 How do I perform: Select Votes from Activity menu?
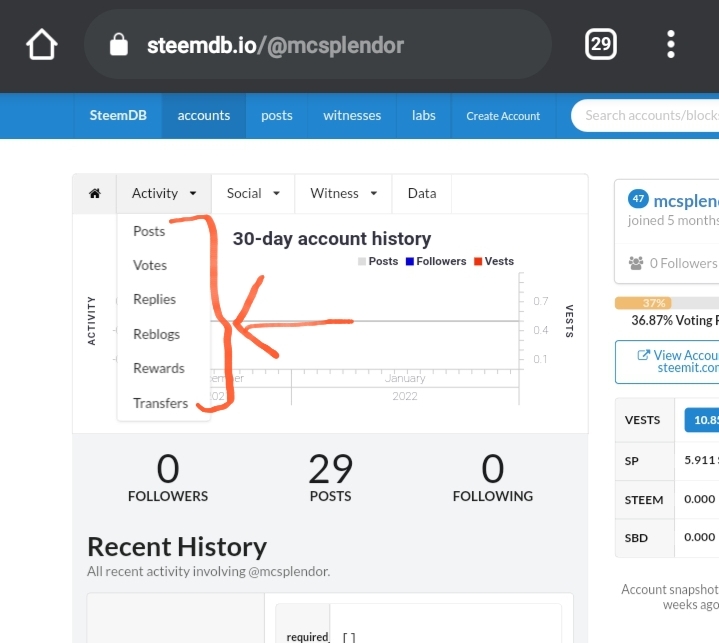(x=150, y=265)
